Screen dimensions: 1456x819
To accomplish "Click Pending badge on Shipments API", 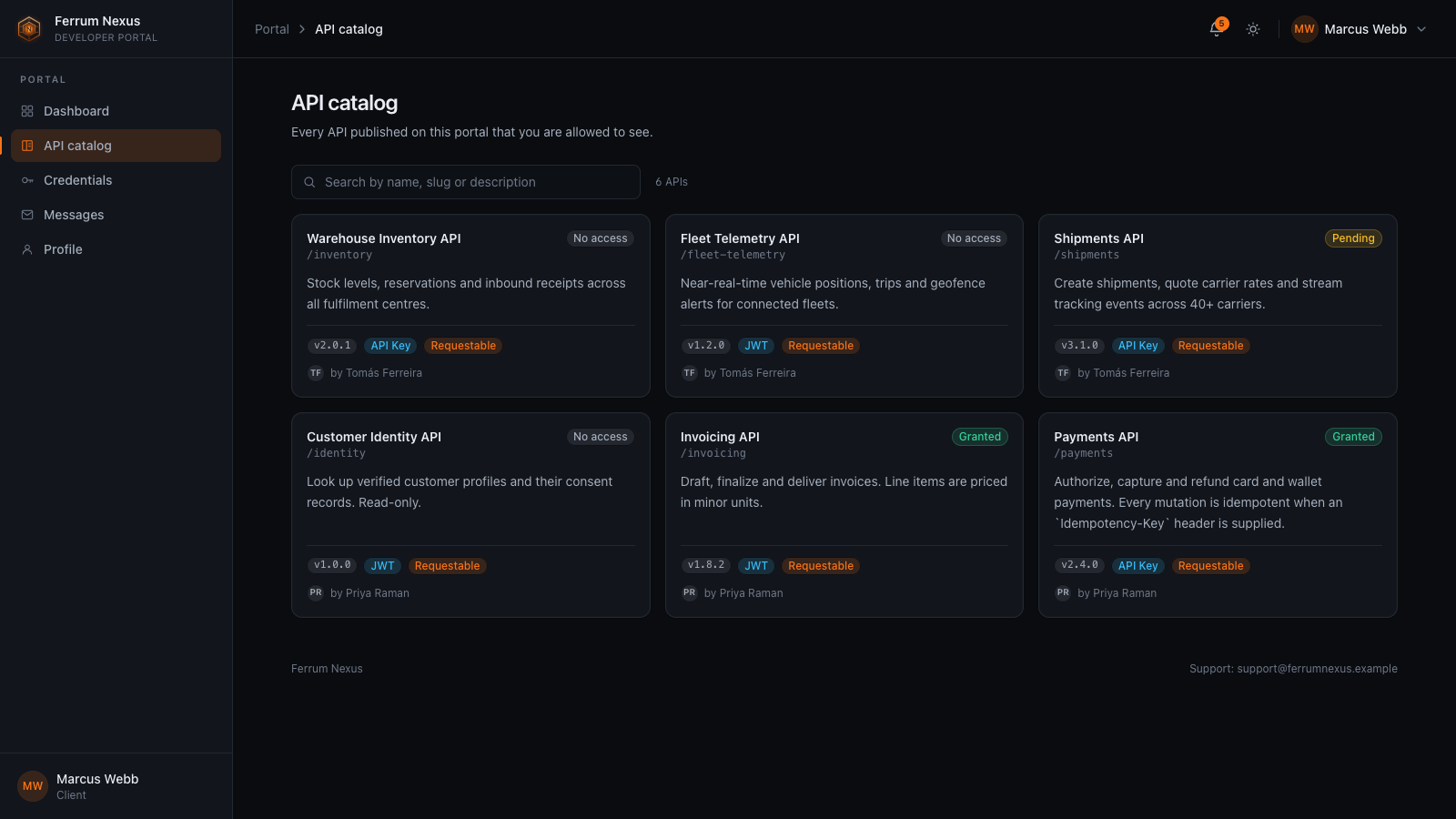I will (x=1353, y=238).
